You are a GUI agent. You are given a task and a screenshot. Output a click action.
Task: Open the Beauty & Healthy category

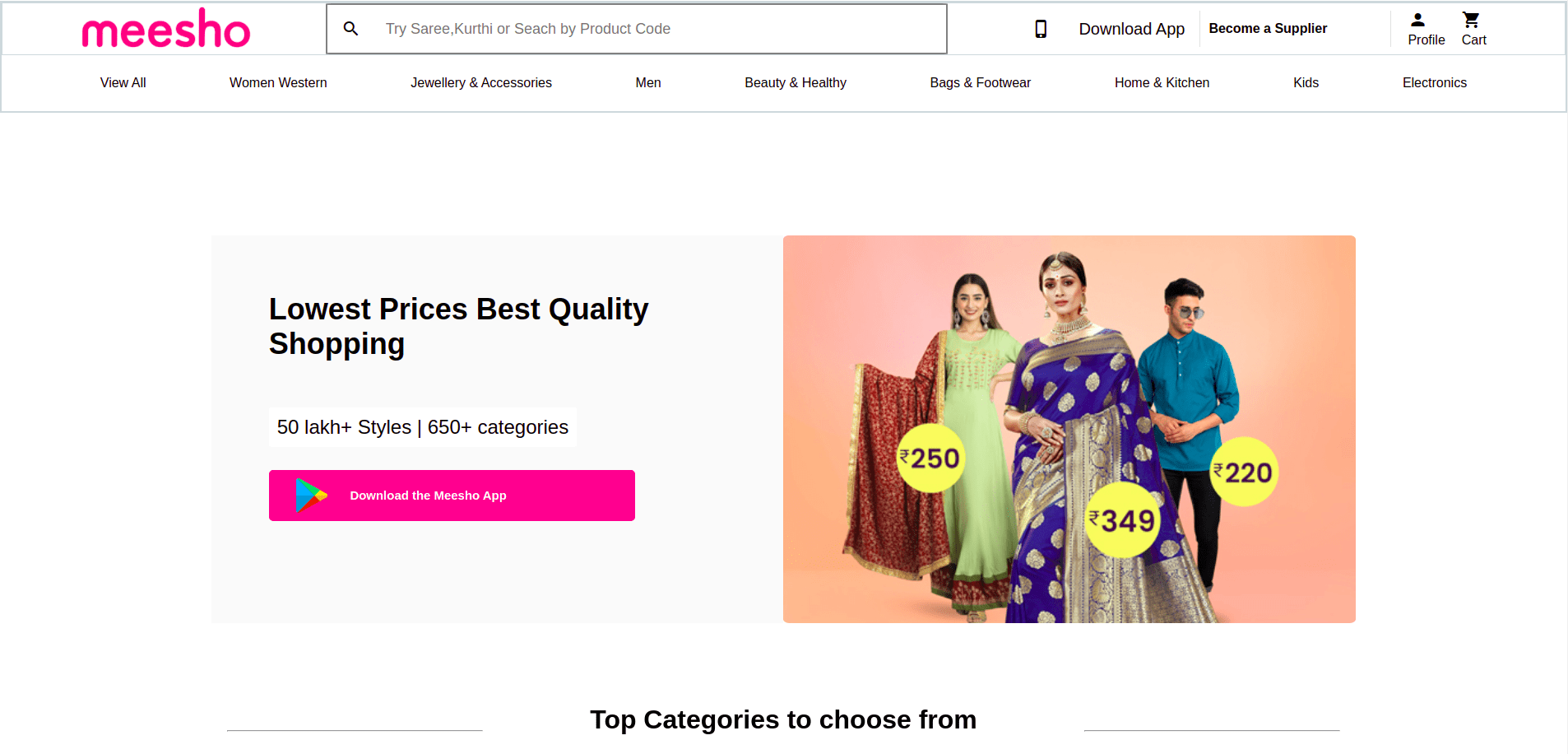coord(795,82)
